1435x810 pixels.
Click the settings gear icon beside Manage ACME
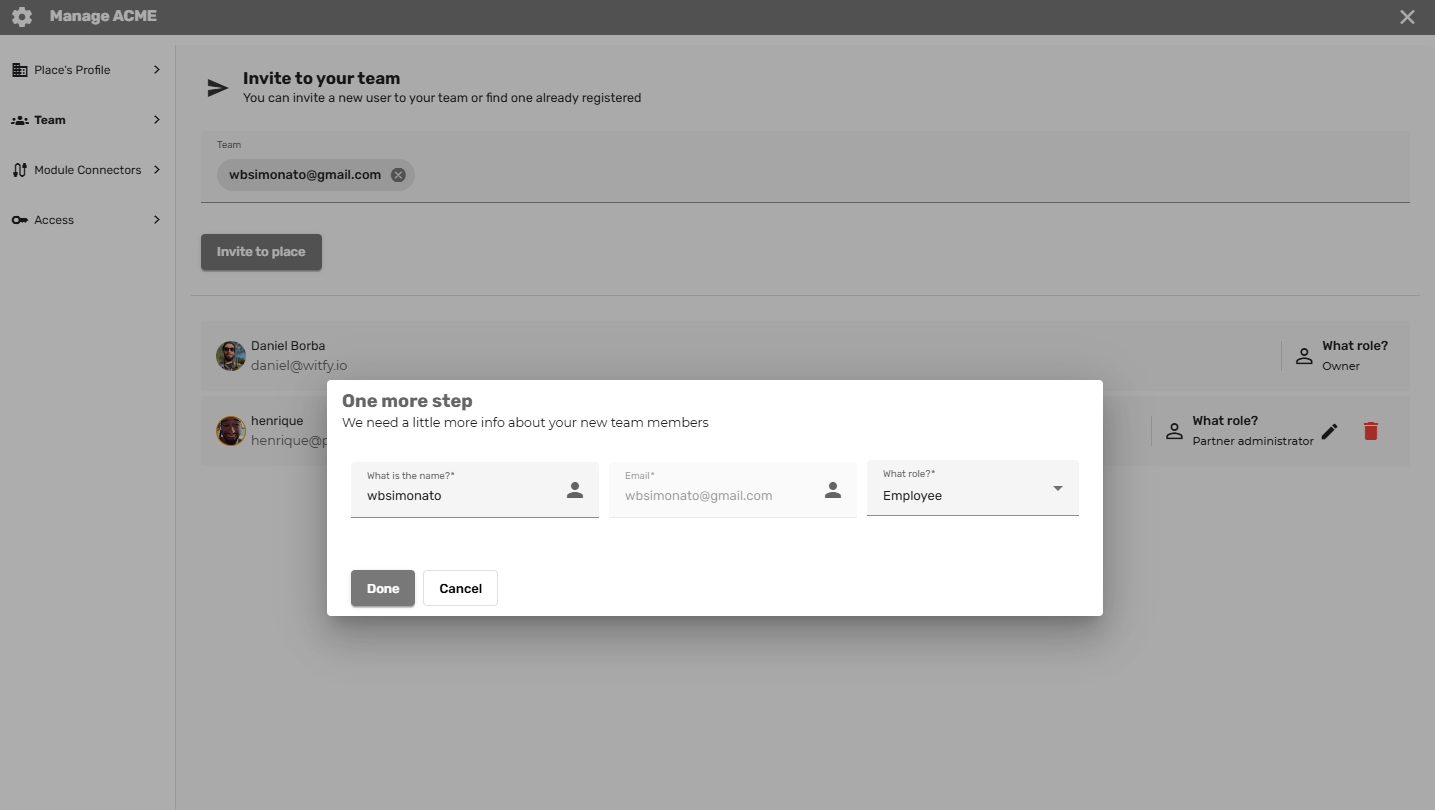(x=22, y=17)
